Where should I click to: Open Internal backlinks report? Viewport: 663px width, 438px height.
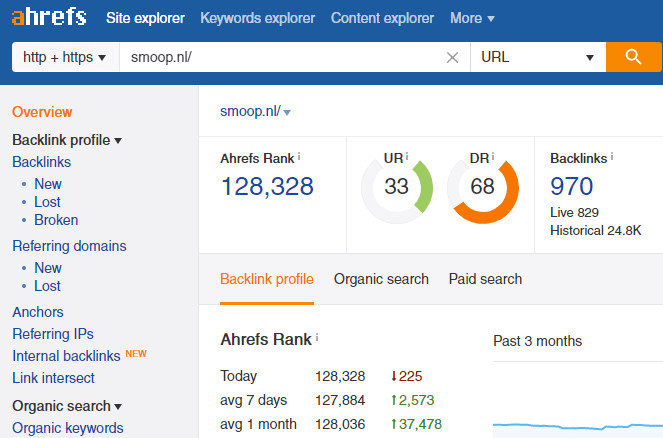click(66, 356)
